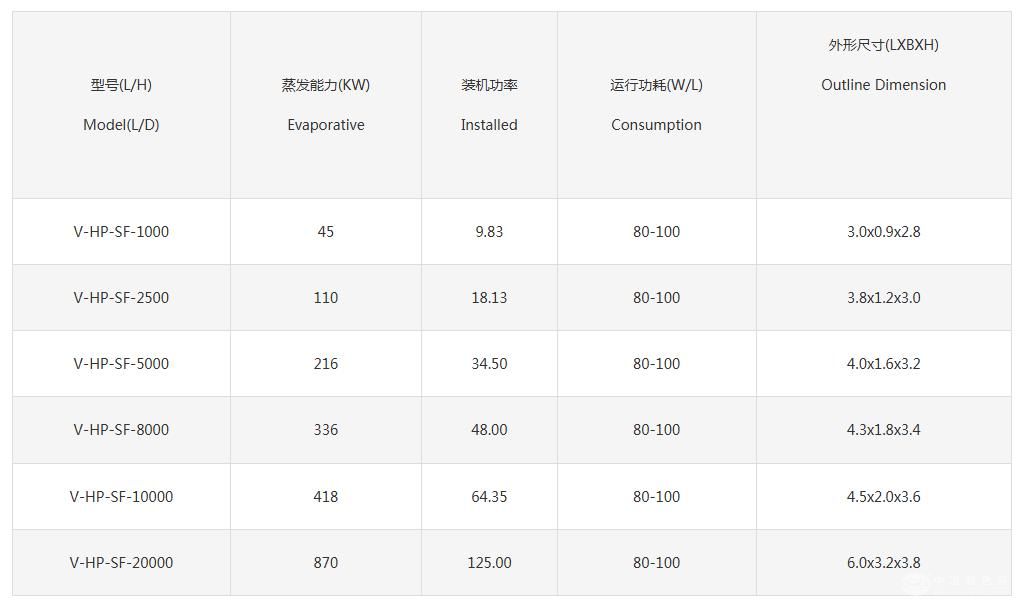Click the installed power value 125.00
This screenshot has height=604, width=1024.
[x=489, y=563]
